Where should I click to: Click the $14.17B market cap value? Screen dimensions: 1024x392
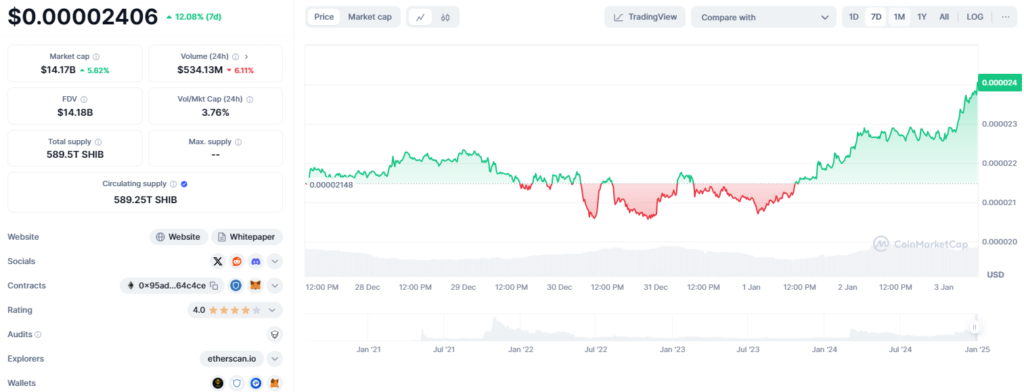click(58, 70)
